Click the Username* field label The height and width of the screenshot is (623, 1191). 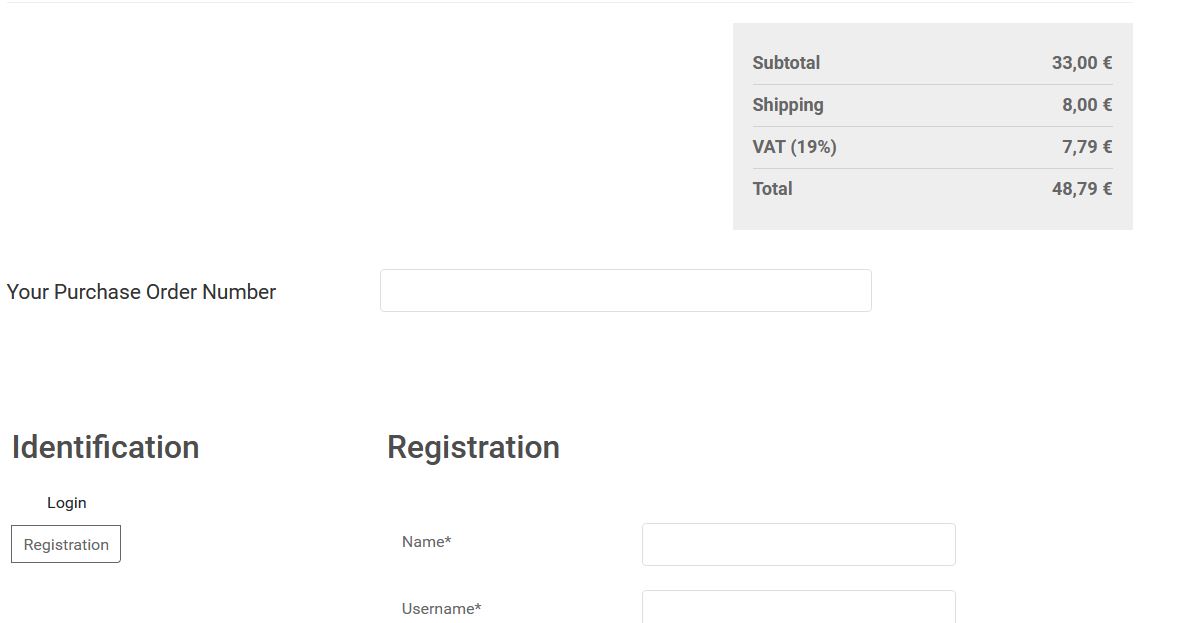coord(441,609)
